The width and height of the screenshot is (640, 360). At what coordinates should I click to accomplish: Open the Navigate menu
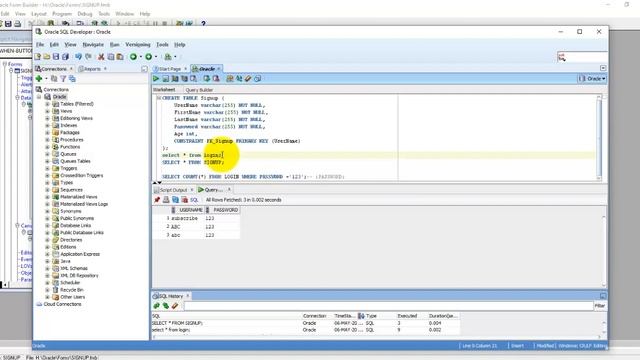pos(93,44)
